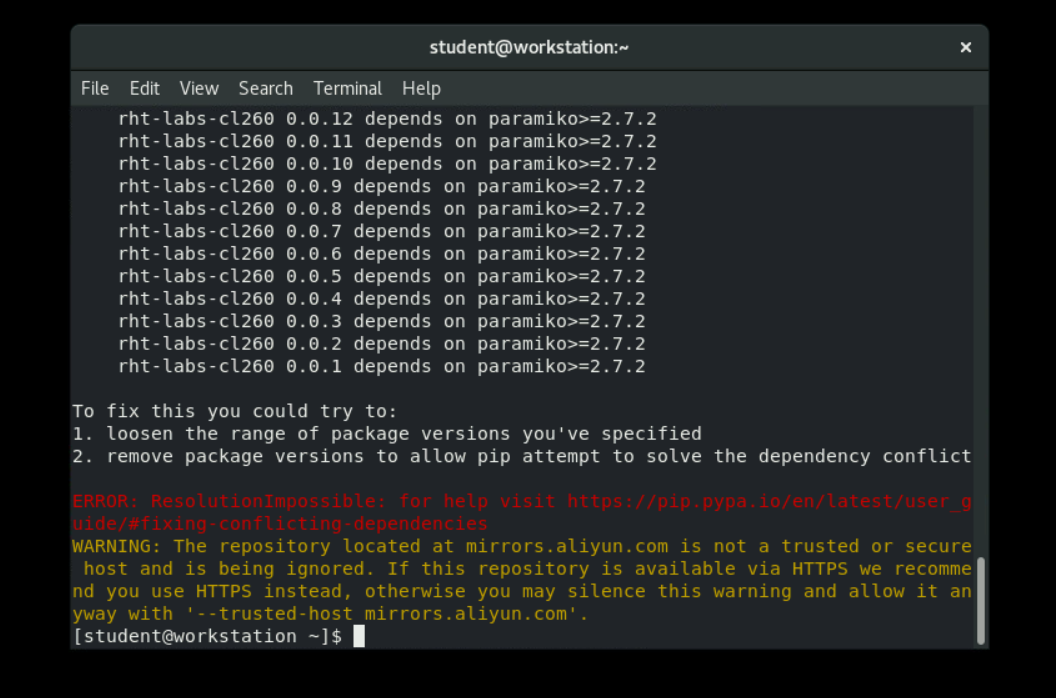
Task: Click the terminal vertical scrollbar thumb
Action: coord(980,599)
